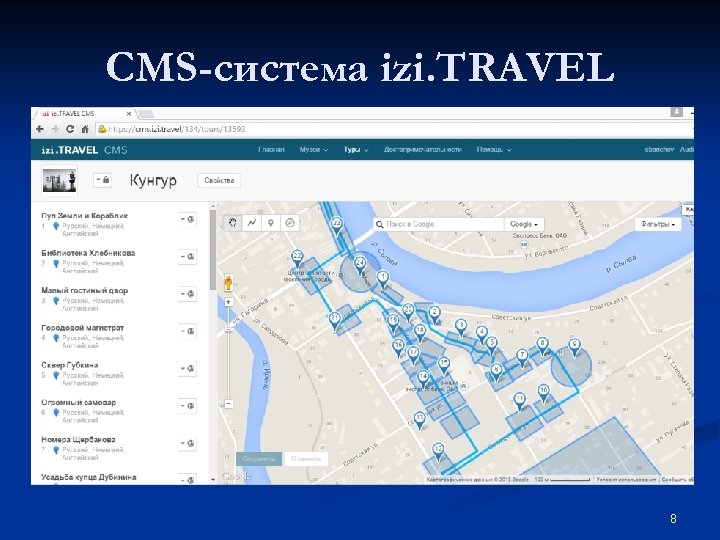The width and height of the screenshot is (720, 540).
Task: Open the Туры menu
Action: [x=356, y=150]
